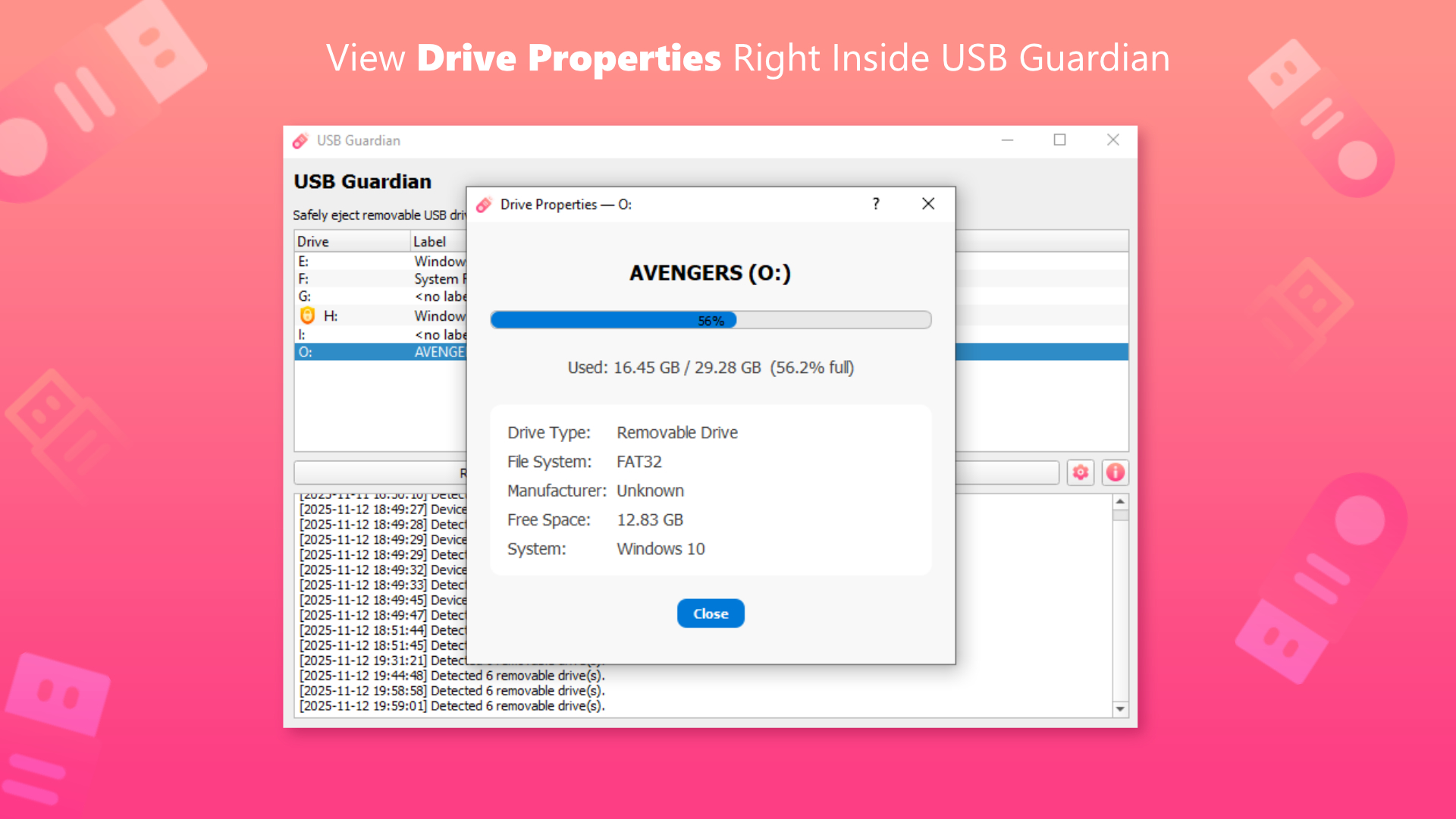Click the maximize icon of USB Guardian
The height and width of the screenshot is (819, 1456).
pos(1059,140)
